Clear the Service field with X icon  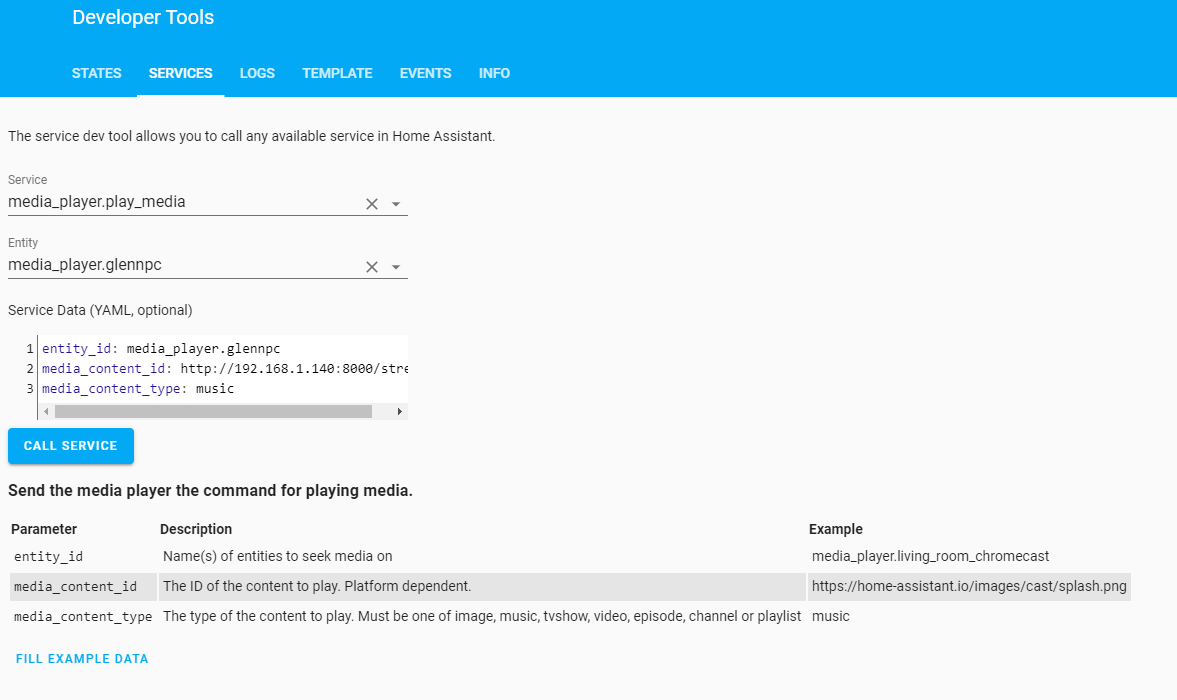pos(371,203)
